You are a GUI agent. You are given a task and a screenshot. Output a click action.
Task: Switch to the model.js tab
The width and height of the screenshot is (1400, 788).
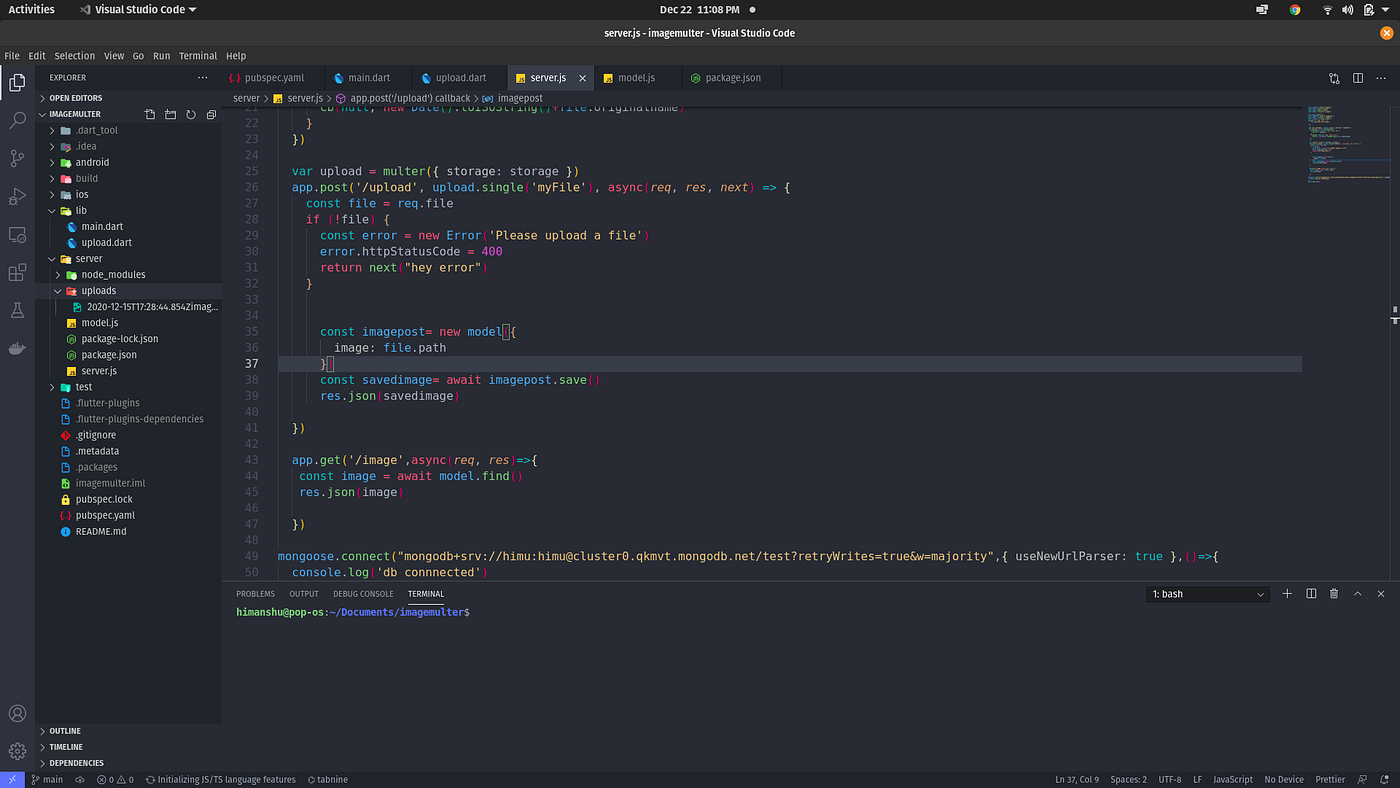[x=636, y=78]
